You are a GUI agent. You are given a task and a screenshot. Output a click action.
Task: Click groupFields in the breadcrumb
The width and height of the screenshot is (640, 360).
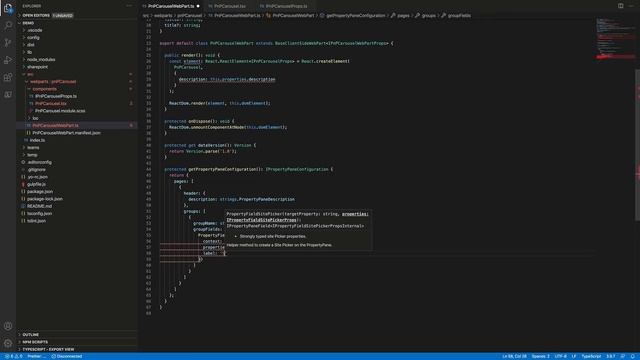459,16
